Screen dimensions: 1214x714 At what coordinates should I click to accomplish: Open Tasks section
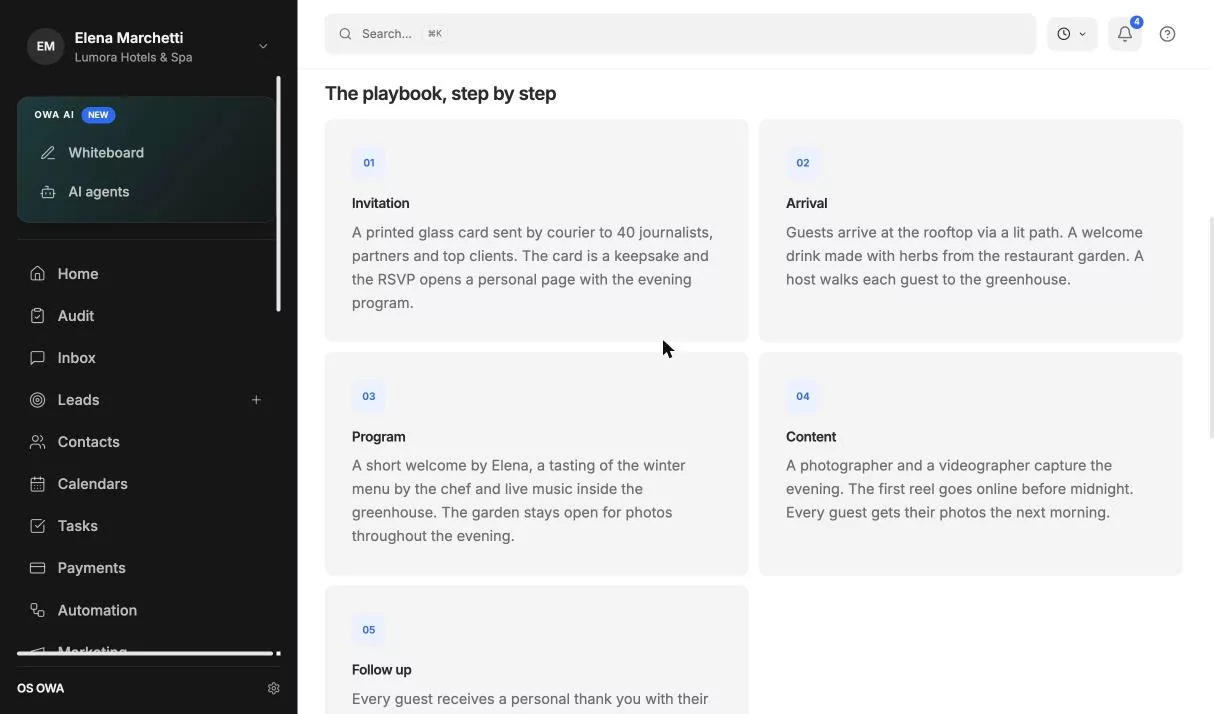point(78,526)
